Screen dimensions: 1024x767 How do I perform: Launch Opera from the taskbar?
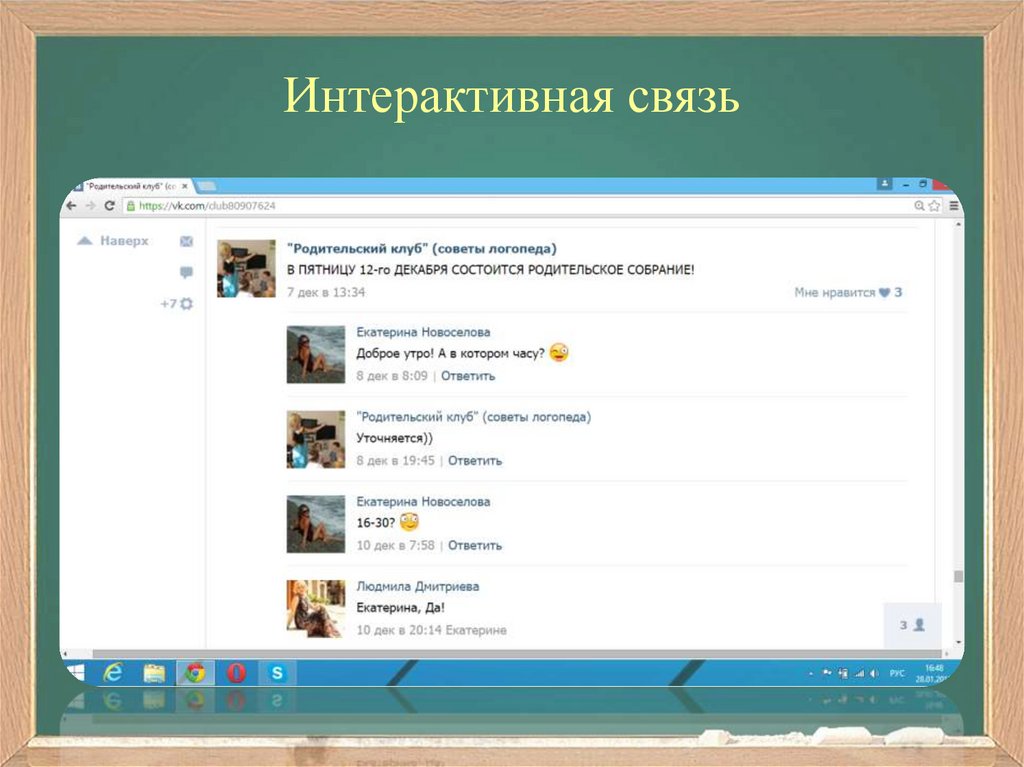click(x=236, y=673)
